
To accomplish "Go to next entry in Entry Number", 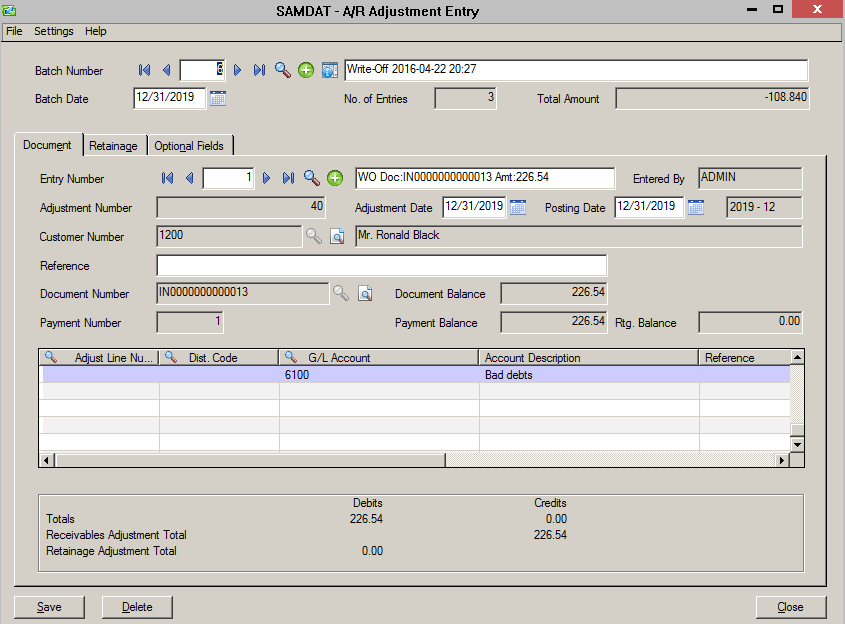I will pos(267,178).
